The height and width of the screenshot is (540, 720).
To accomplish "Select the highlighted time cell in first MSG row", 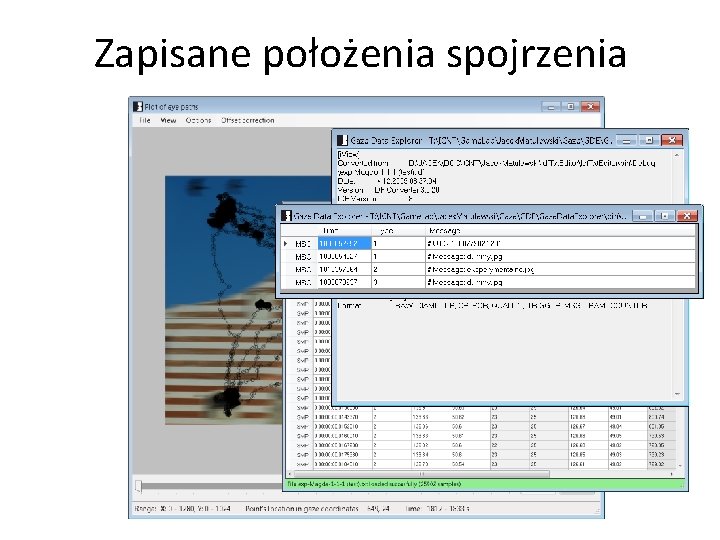I will pos(344,243).
